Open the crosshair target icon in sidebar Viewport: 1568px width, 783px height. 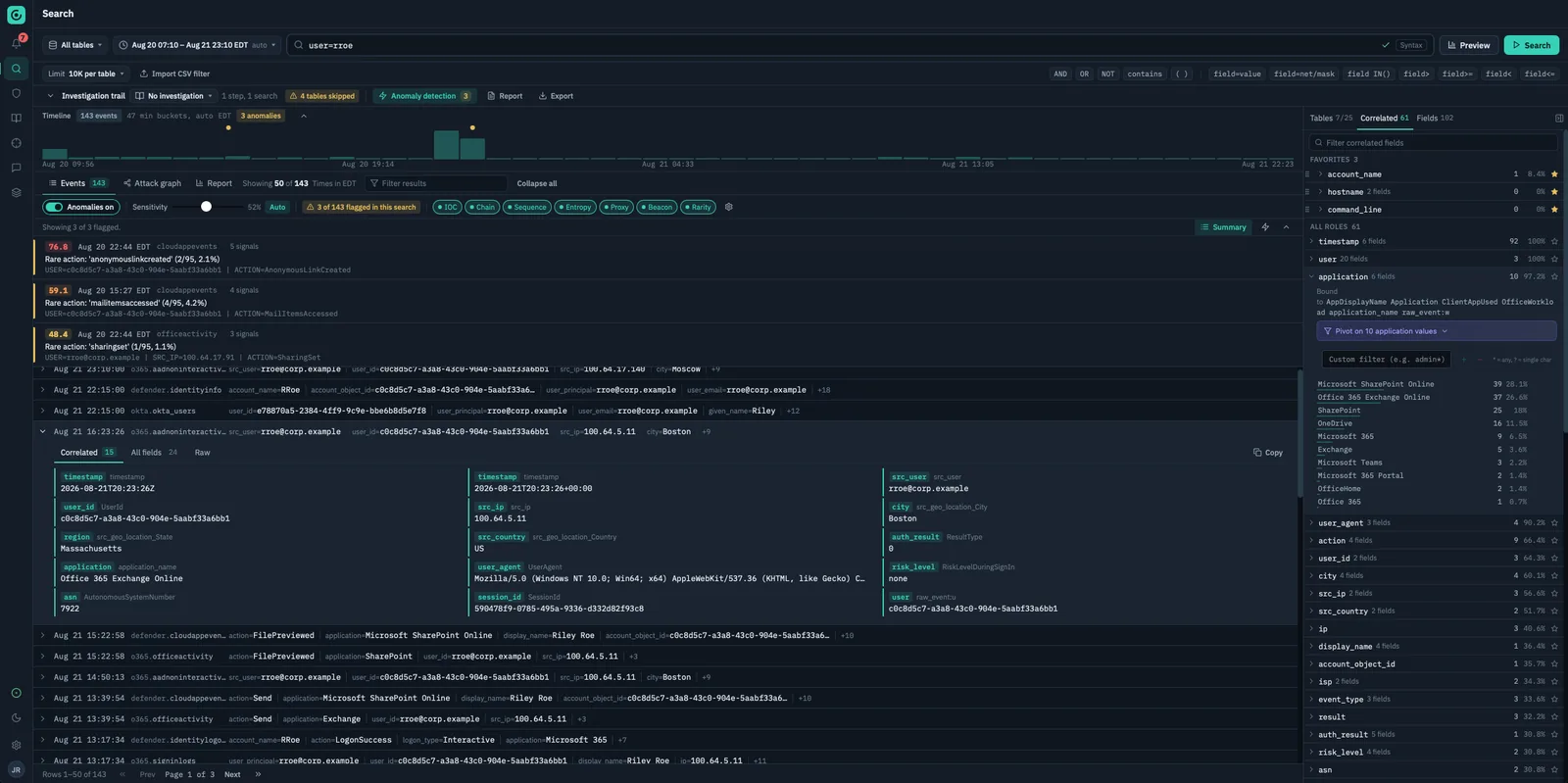[x=16, y=143]
